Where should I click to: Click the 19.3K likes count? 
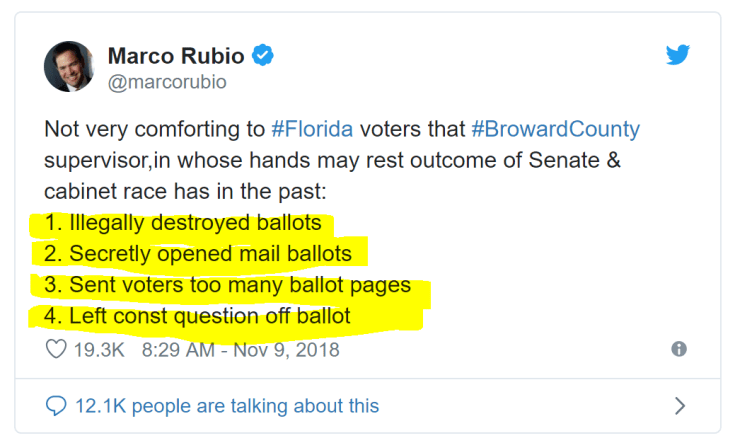99,350
